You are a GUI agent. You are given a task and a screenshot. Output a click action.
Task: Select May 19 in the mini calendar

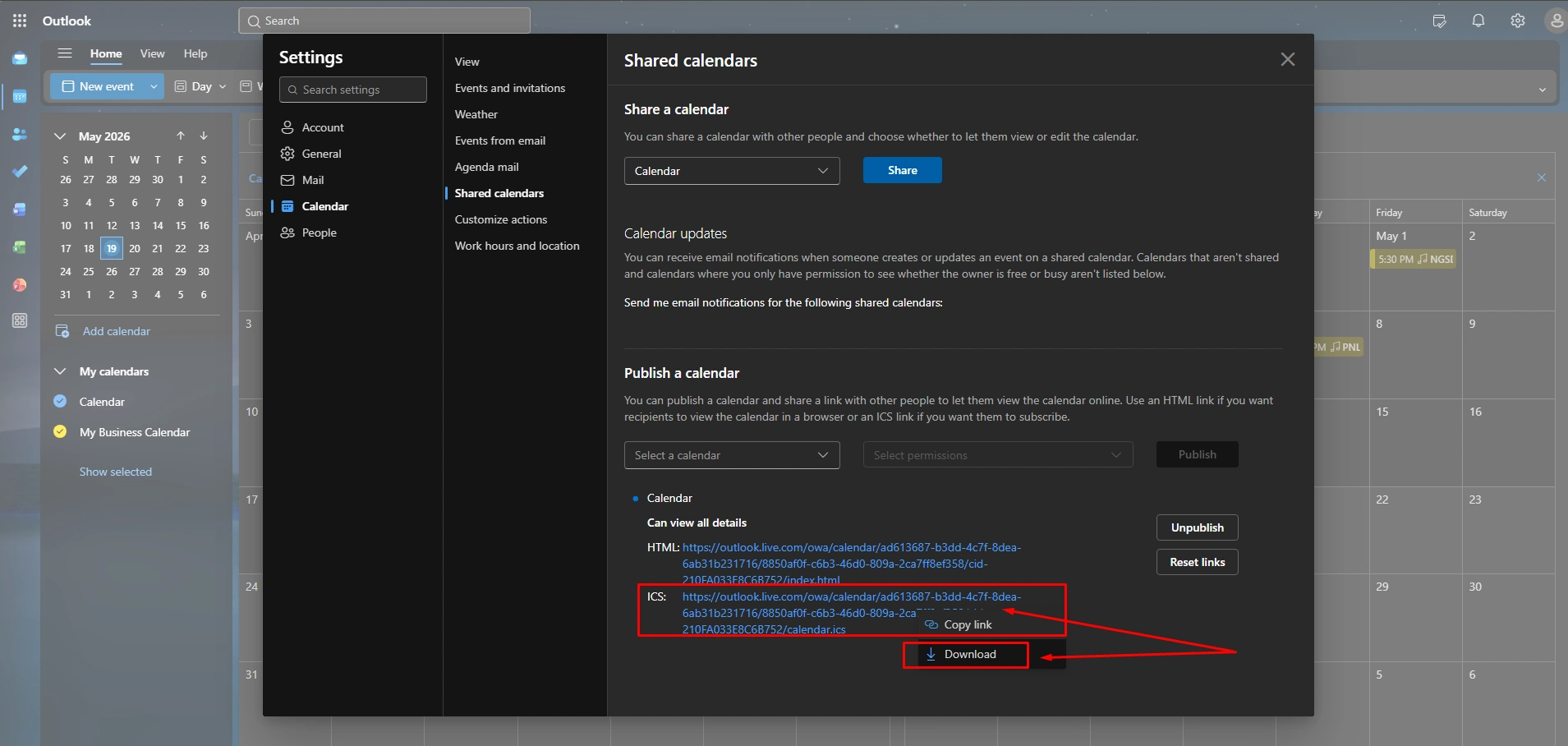pyautogui.click(x=112, y=248)
